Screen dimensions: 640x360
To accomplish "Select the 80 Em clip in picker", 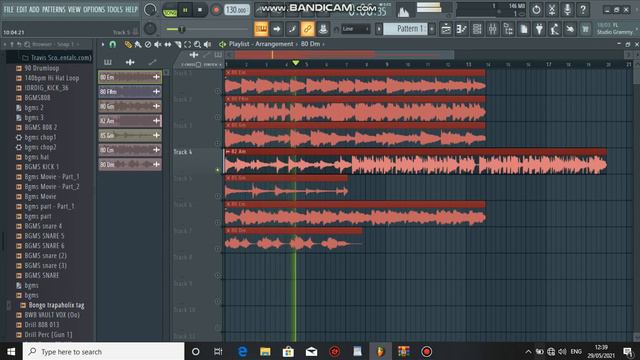I will (130, 77).
